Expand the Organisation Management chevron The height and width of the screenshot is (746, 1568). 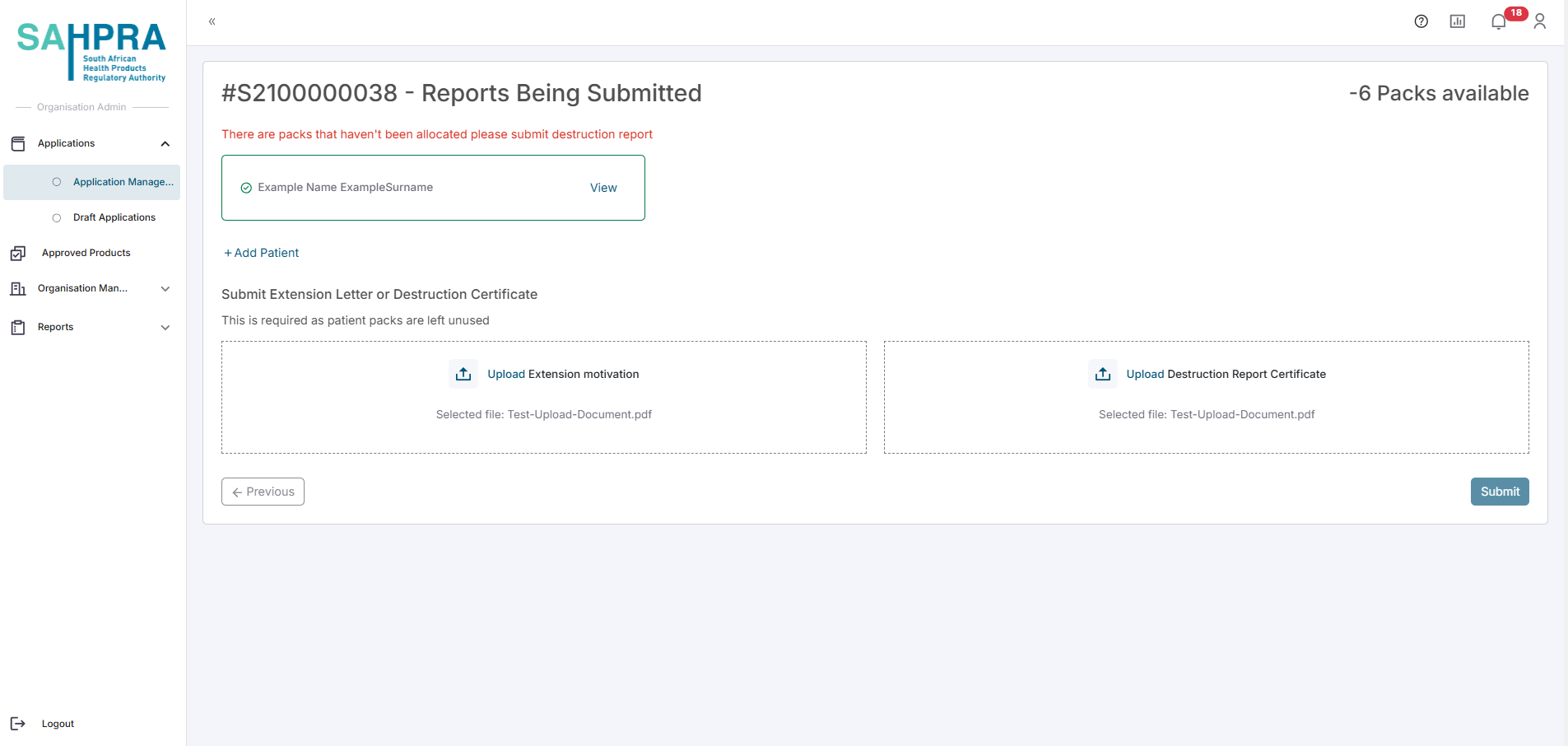coord(165,289)
